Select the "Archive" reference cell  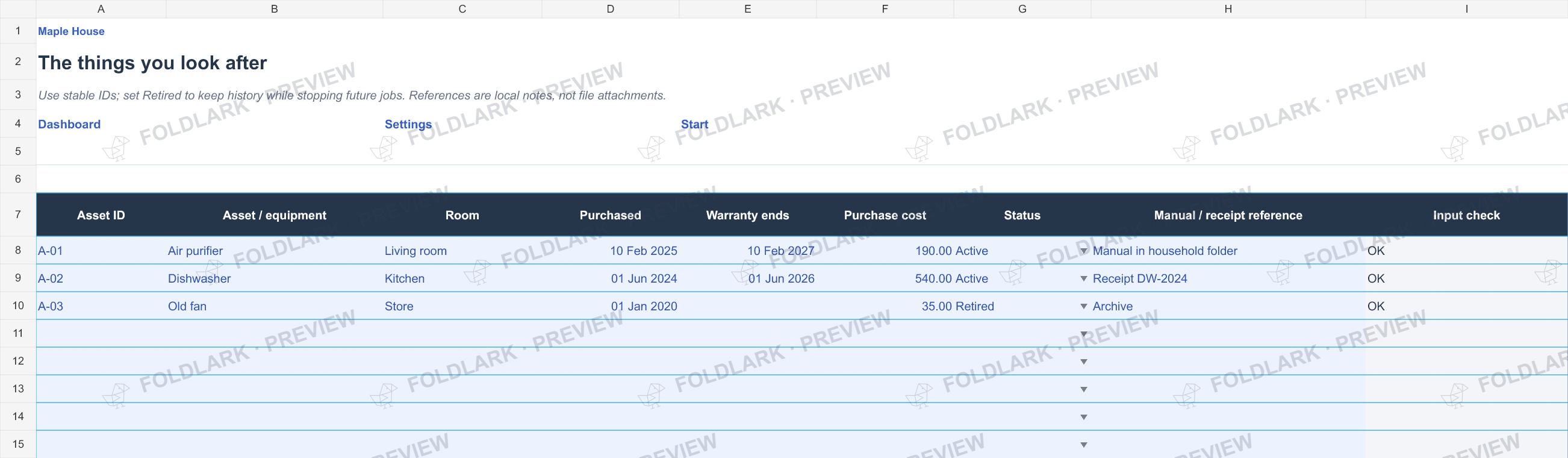[1228, 306]
